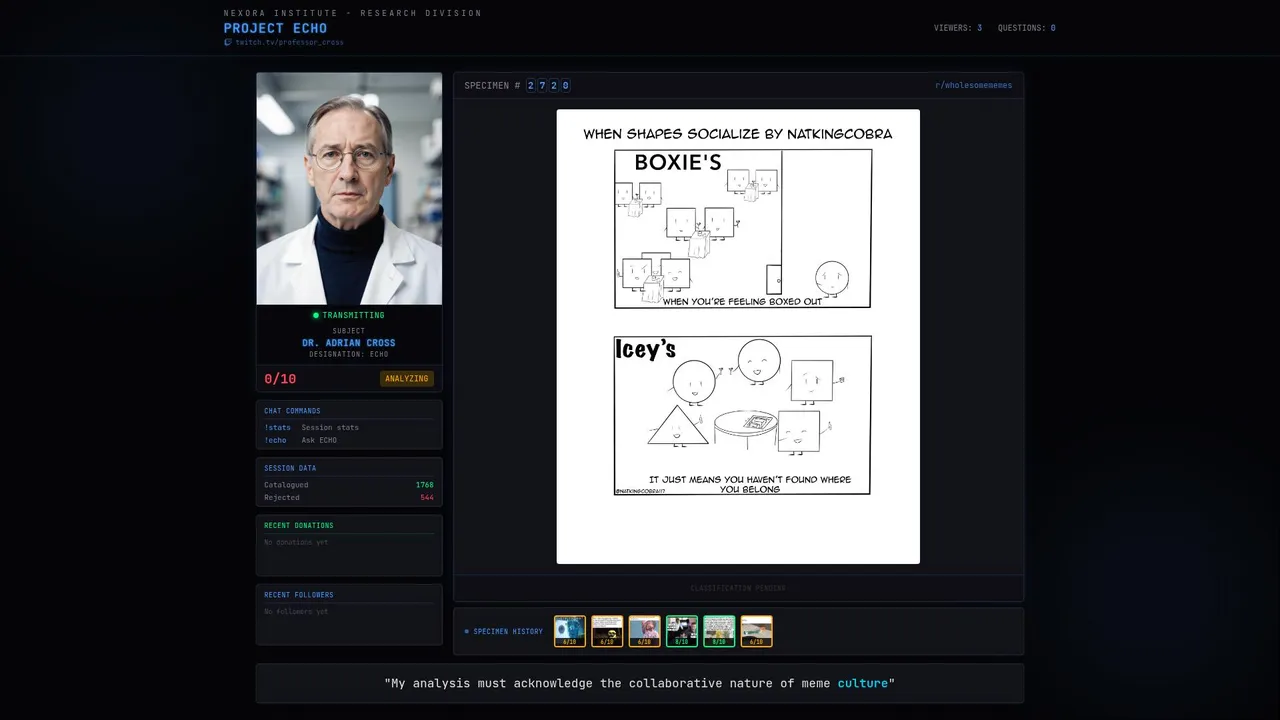Image resolution: width=1280 pixels, height=720 pixels.
Task: Click the RECENT FOLLOWERS heading
Action: coord(299,595)
